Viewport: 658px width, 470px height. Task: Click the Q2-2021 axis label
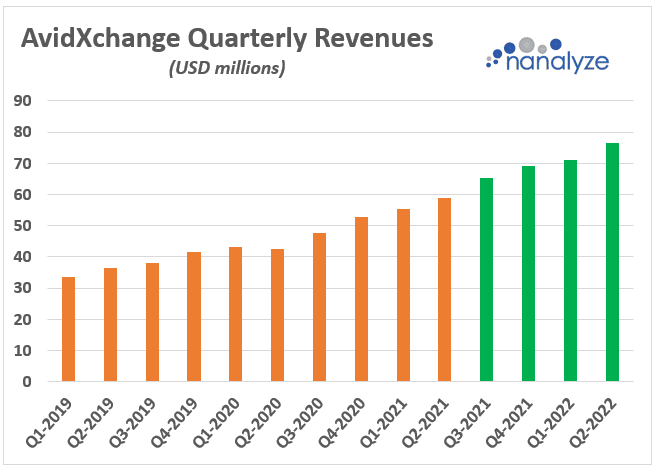(x=426, y=422)
